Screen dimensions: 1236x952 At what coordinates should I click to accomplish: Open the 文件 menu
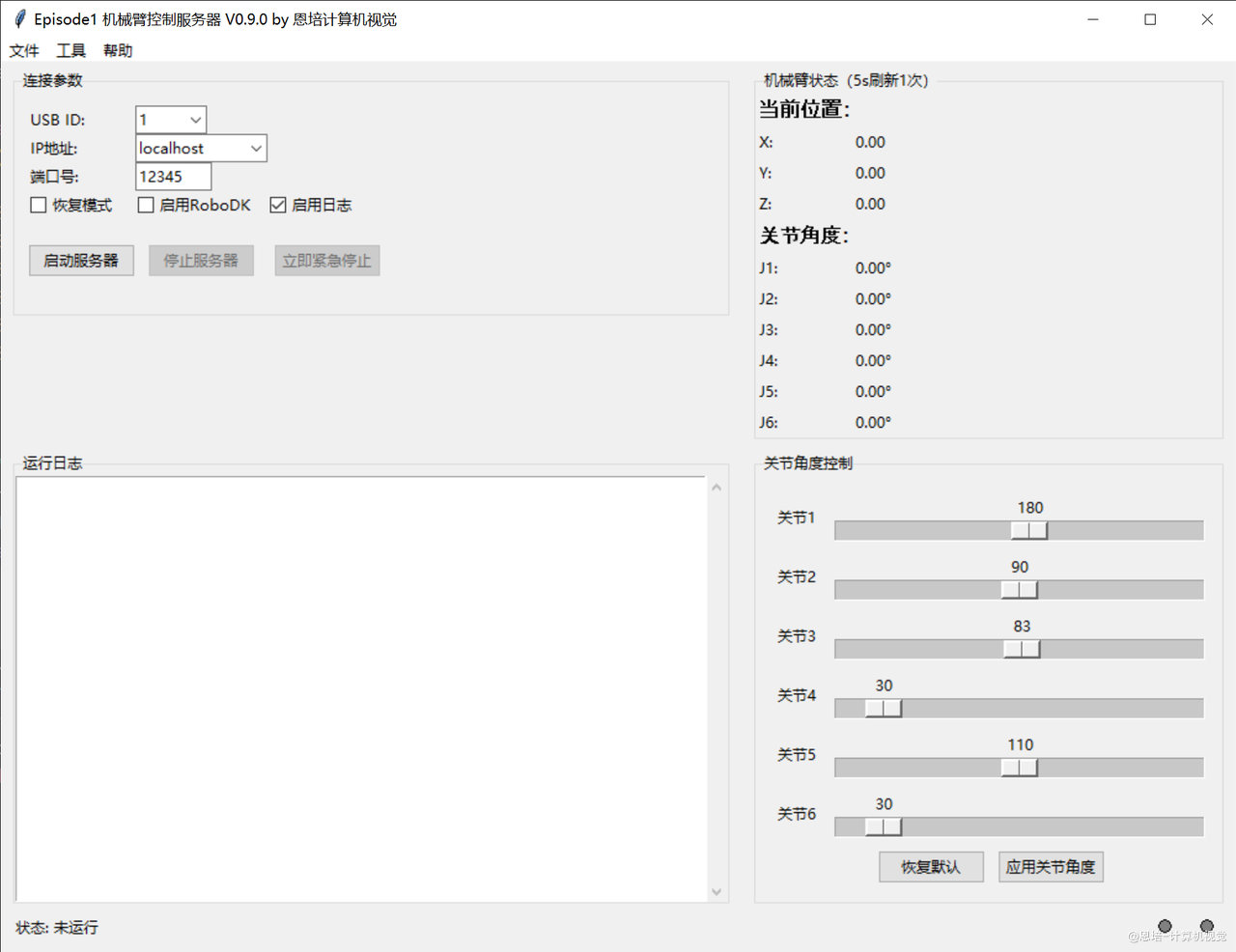(24, 50)
